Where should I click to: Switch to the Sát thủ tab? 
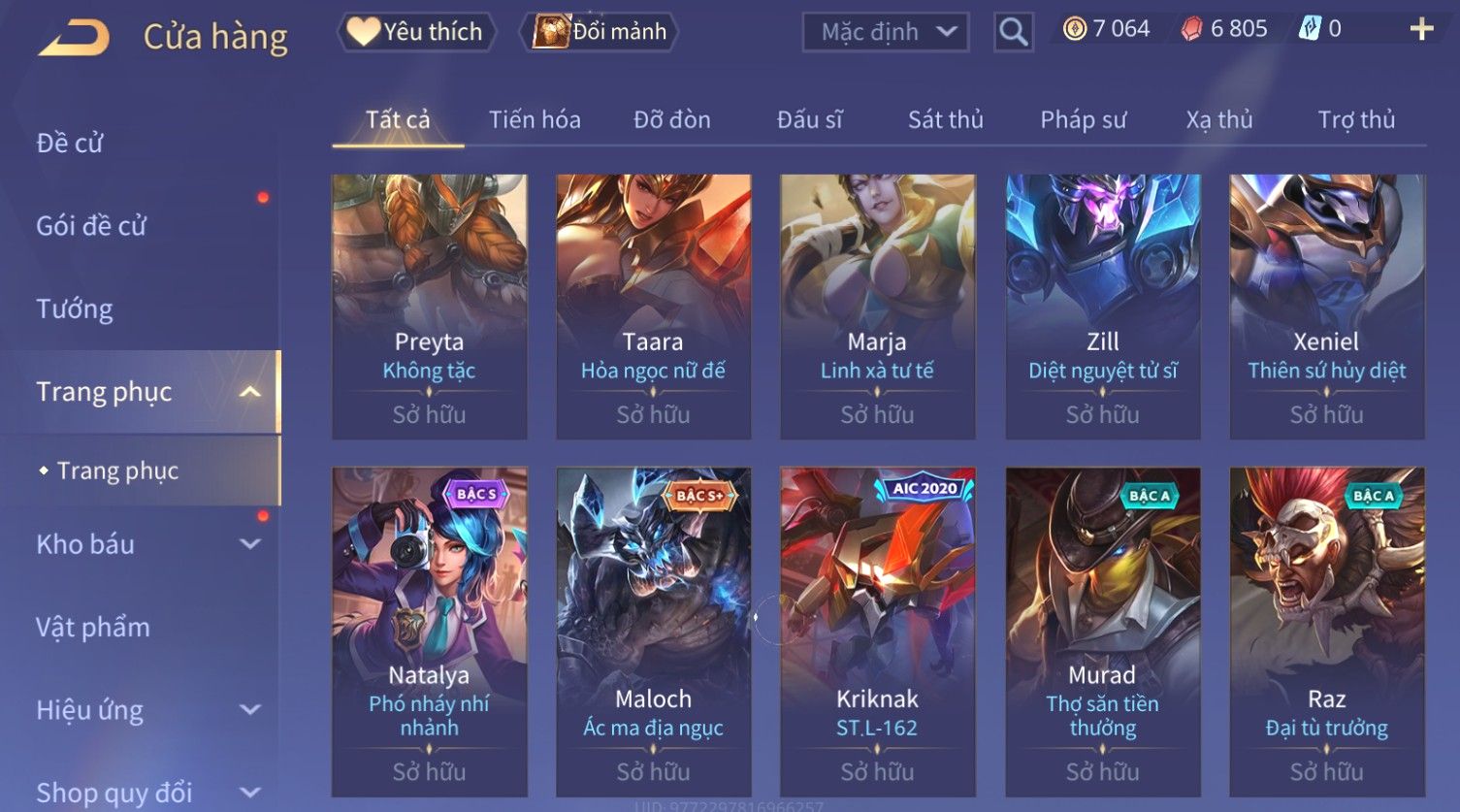(946, 120)
